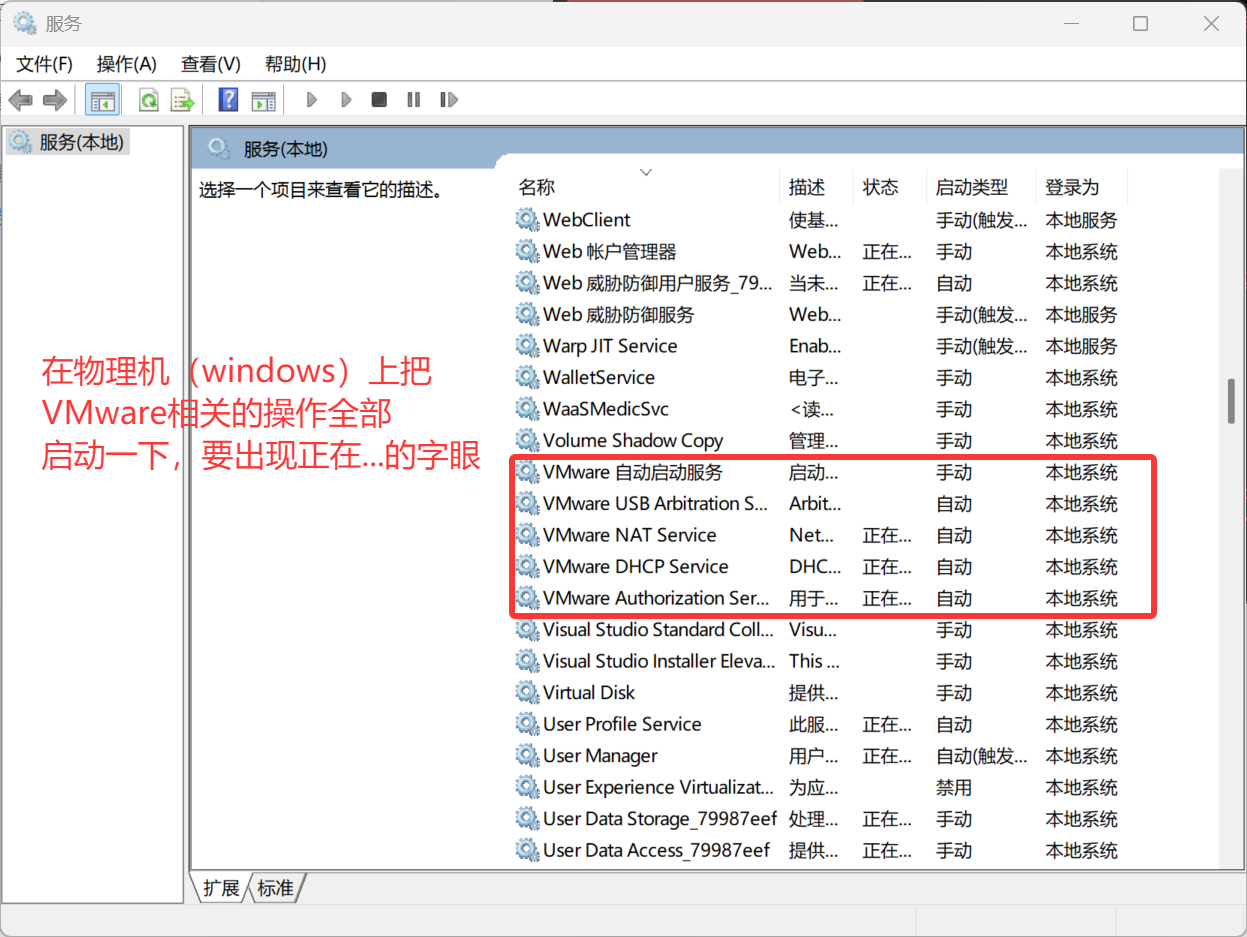This screenshot has width=1247, height=937.
Task: Click the 服务 window title icon
Action: 24,23
